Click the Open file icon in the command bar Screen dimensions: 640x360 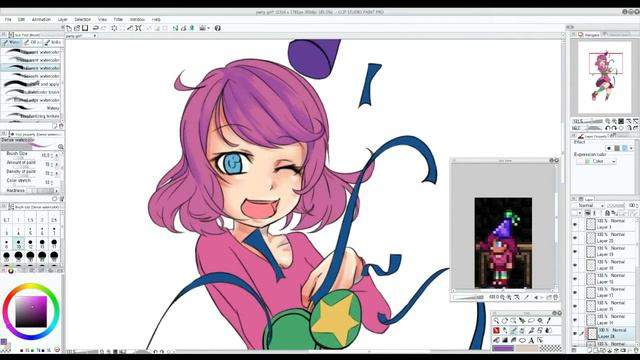tap(77, 28)
